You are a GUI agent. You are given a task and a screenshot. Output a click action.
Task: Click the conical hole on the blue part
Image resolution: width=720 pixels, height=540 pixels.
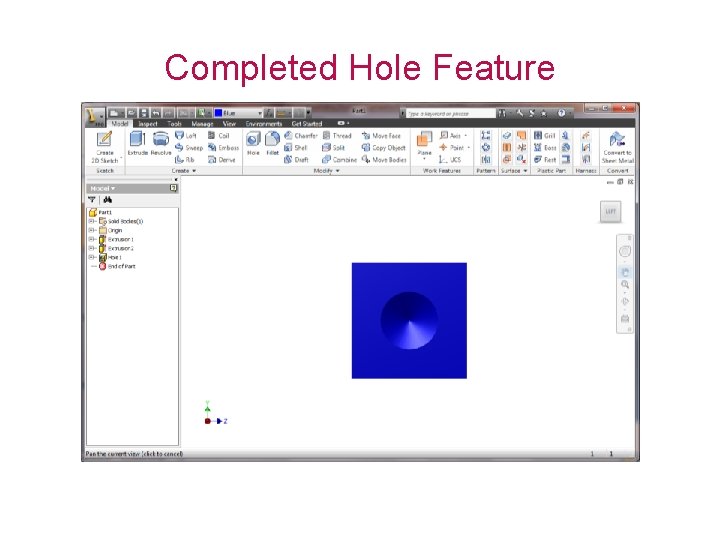409,321
